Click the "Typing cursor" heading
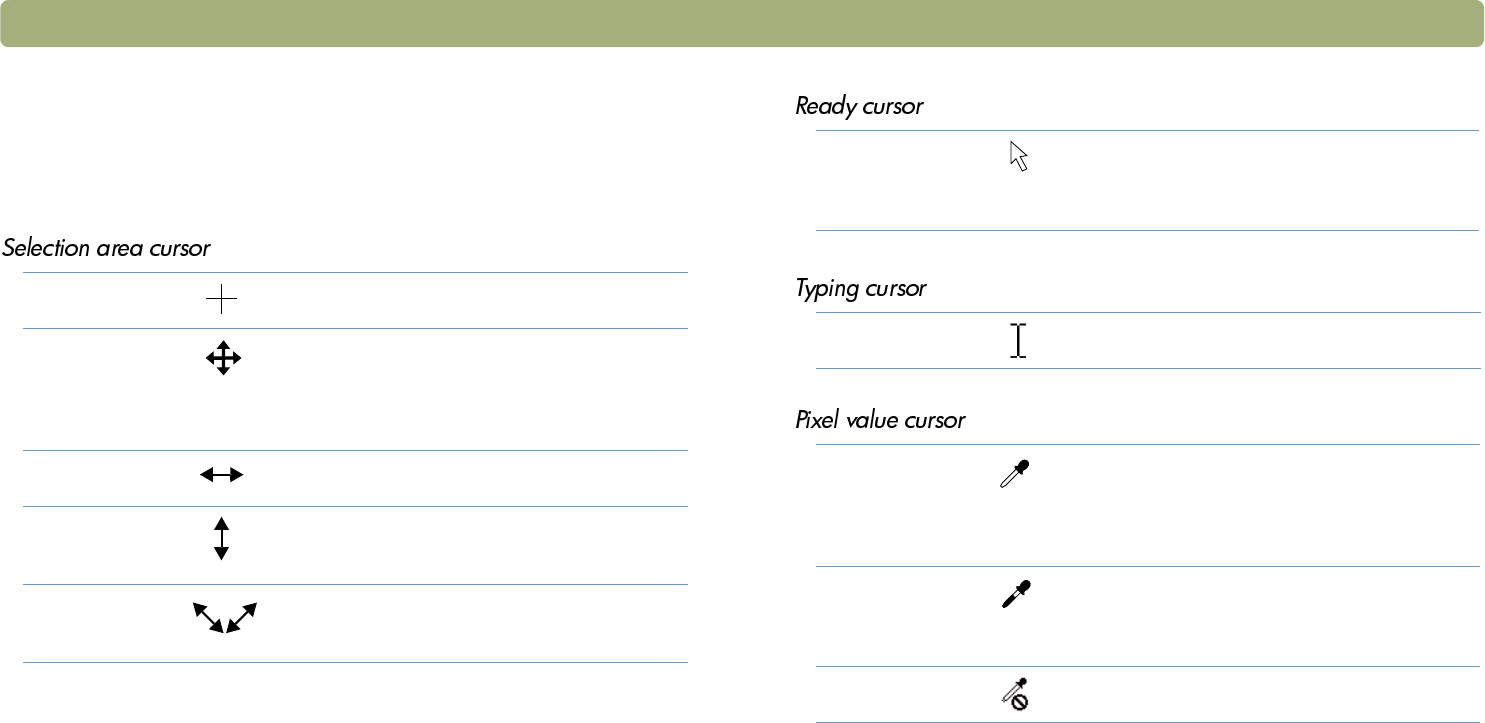This screenshot has width=1485, height=723. [860, 289]
